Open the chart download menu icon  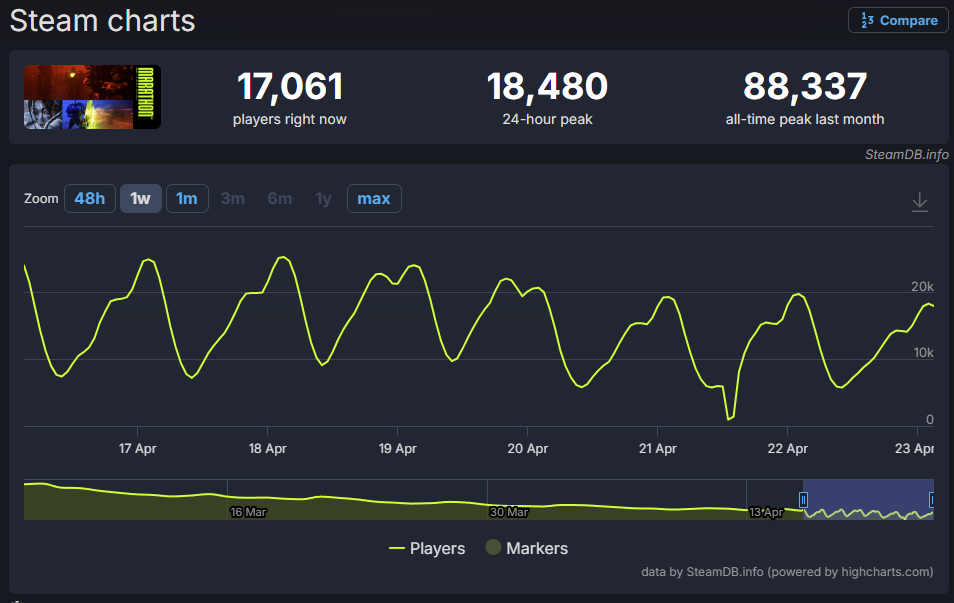(920, 201)
